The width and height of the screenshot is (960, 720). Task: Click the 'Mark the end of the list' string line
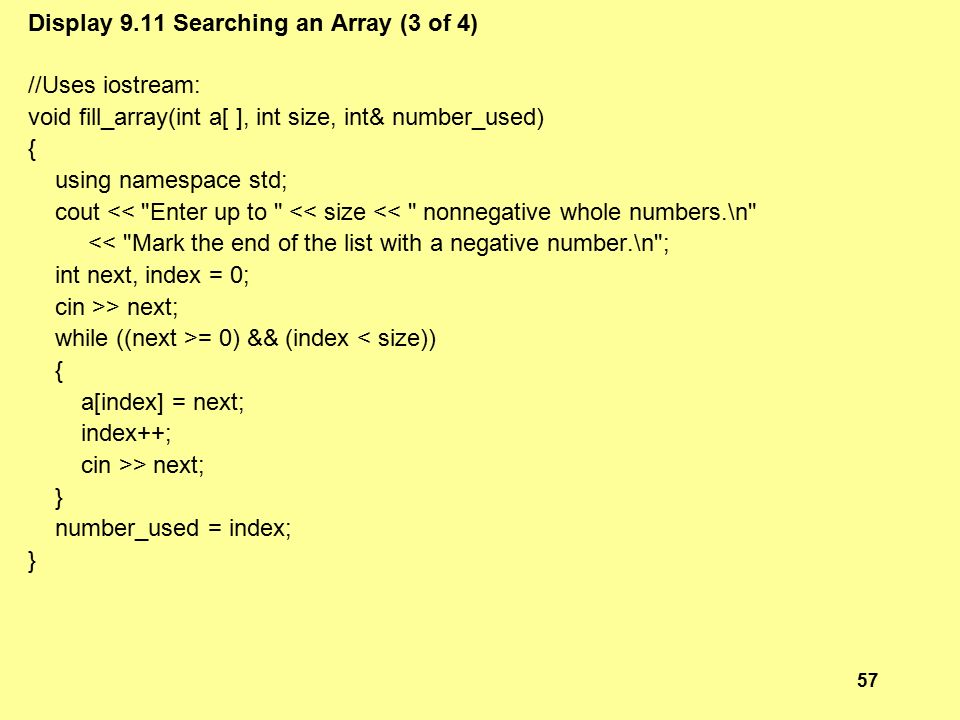tap(379, 244)
